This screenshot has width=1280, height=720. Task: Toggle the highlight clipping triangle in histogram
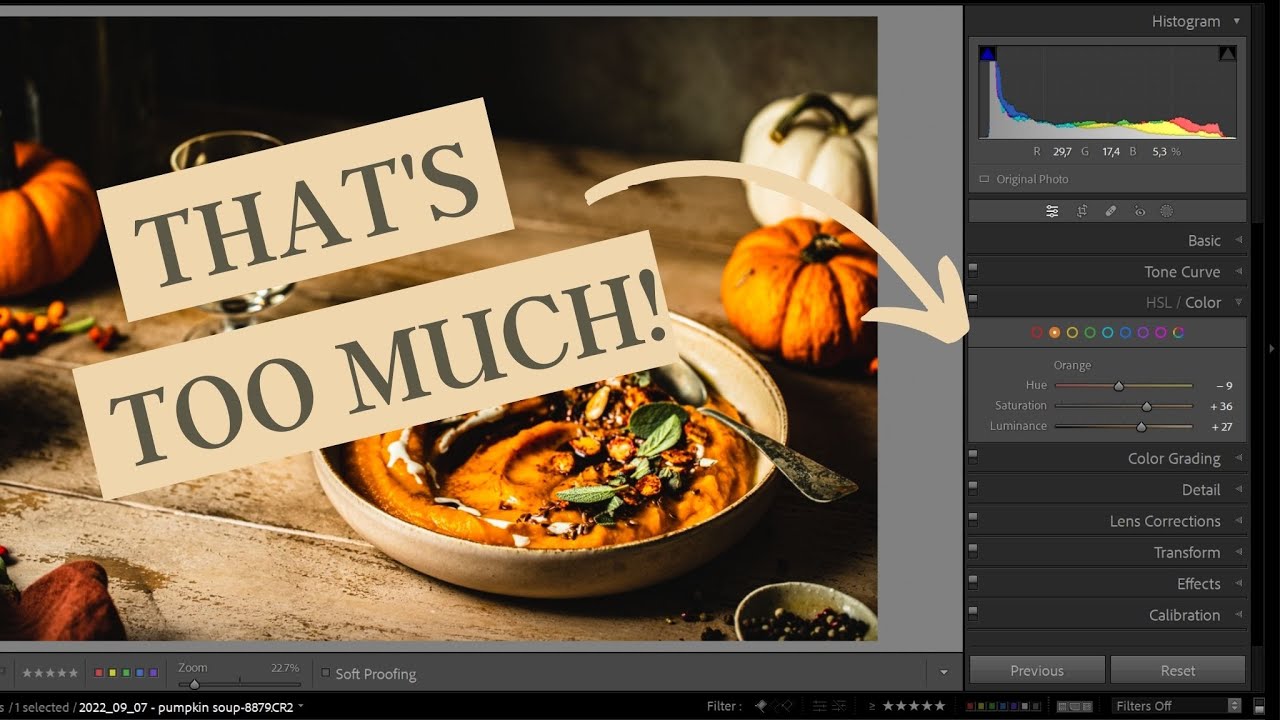1227,54
